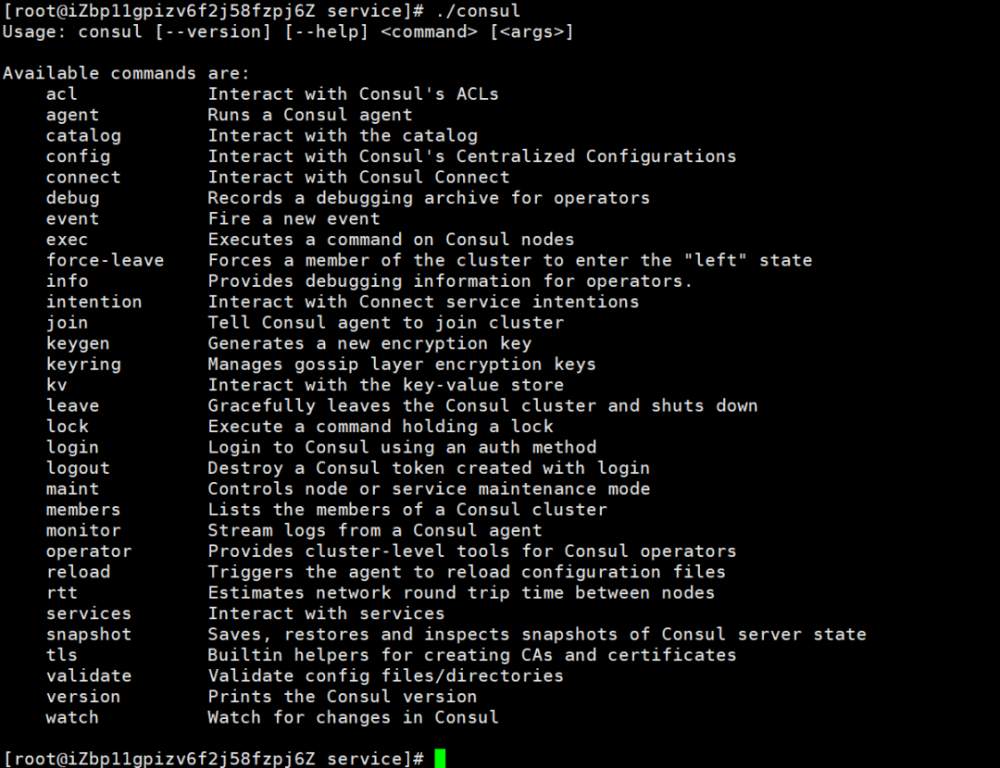Click the 'Available commands are:' heading
This screenshot has height=768, width=1000.
click(126, 73)
